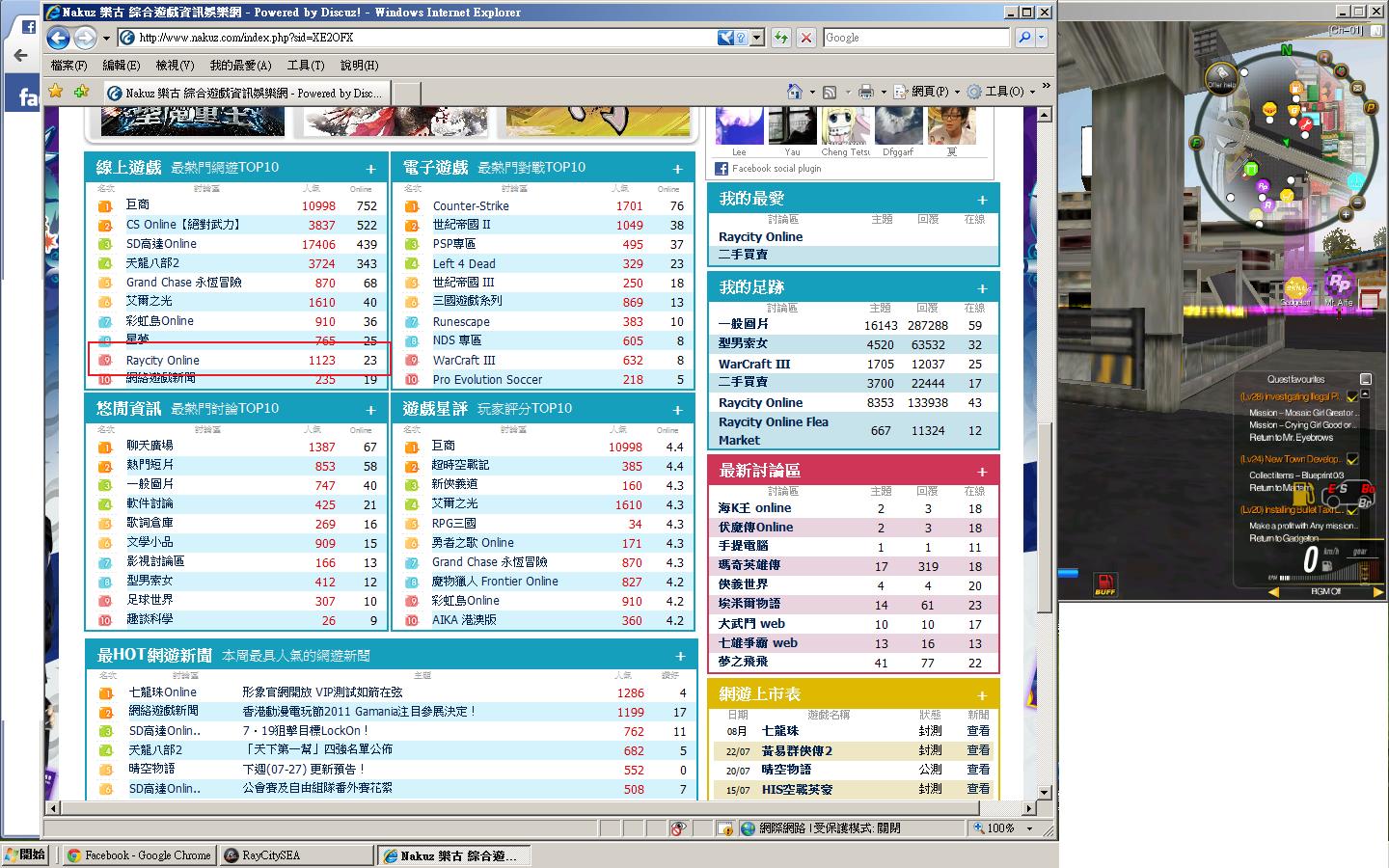This screenshot has height=868, width=1389.
Task: Zoom out the game minimap with minus
Action: [x=1357, y=203]
